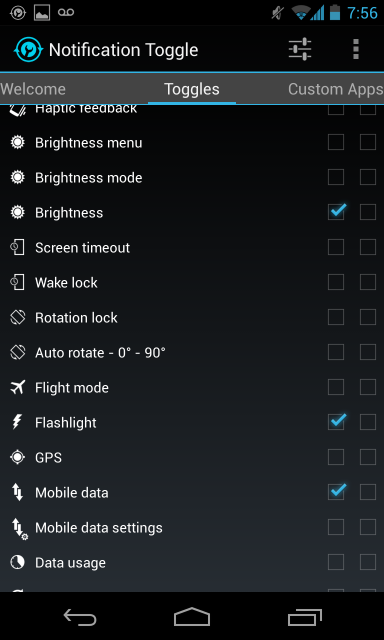384x640 pixels.
Task: Tap the Mobile data arrows icon
Action: tap(18, 493)
